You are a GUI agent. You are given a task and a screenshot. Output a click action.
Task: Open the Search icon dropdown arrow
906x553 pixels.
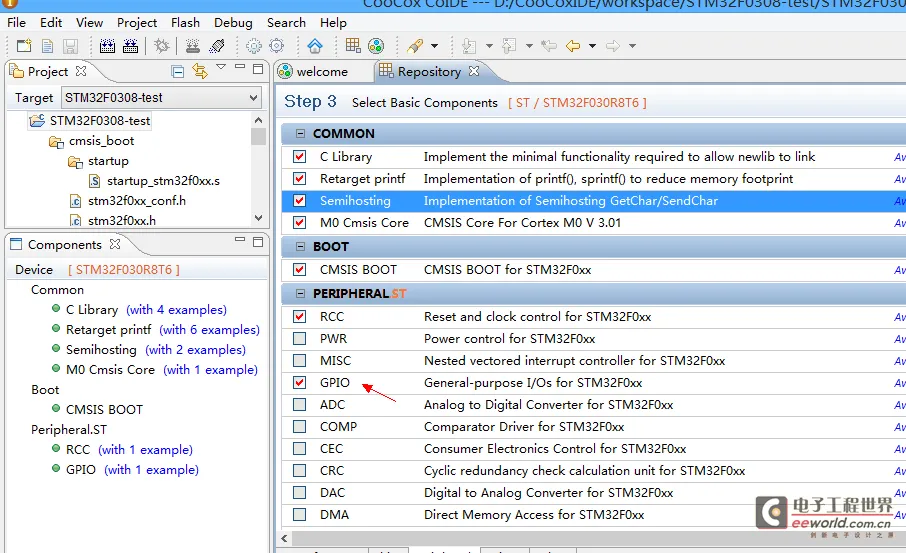point(435,46)
